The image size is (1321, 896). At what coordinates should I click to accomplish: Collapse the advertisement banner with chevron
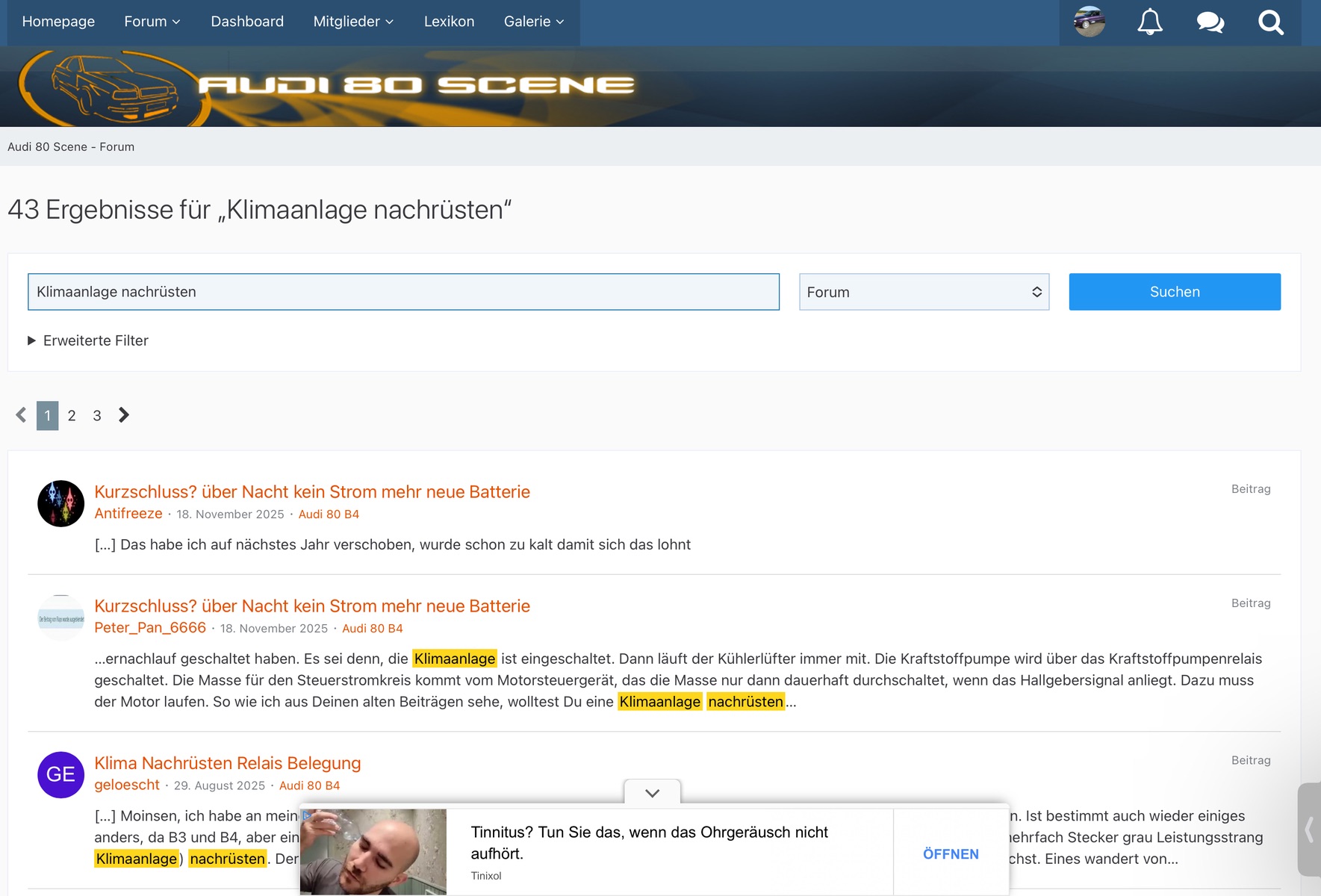click(652, 793)
